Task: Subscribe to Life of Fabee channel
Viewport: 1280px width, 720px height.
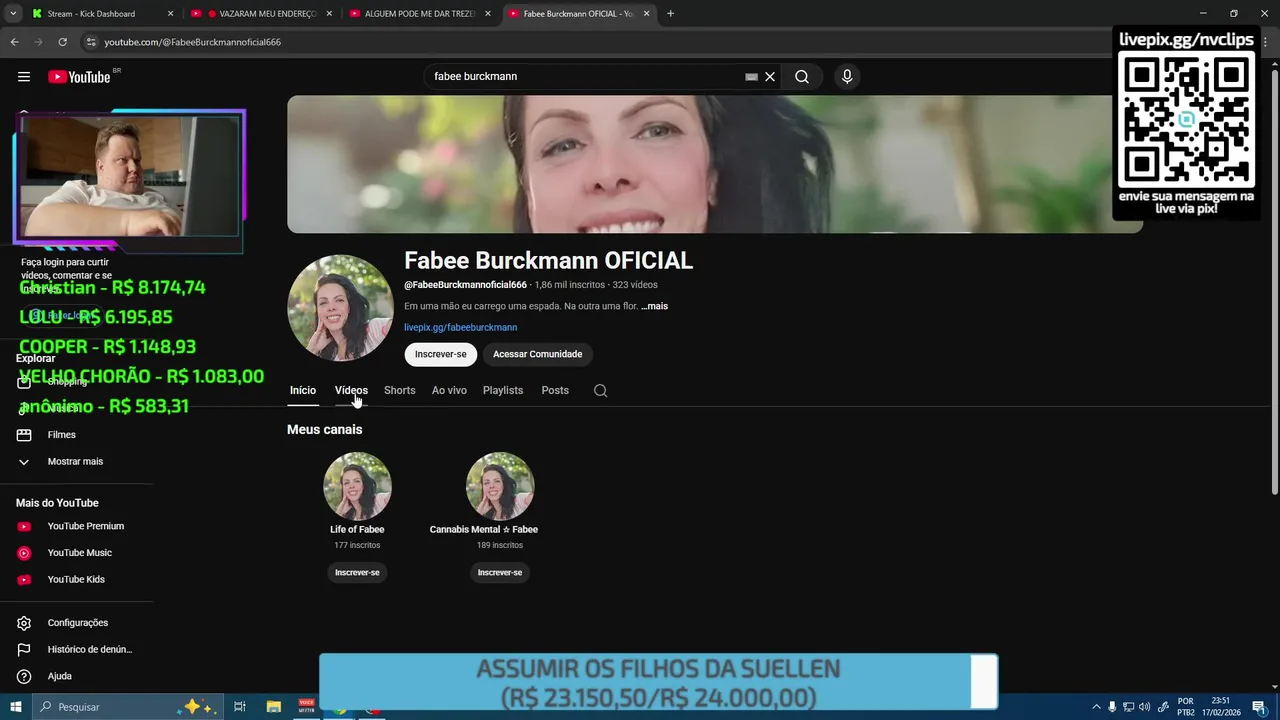Action: tap(357, 573)
